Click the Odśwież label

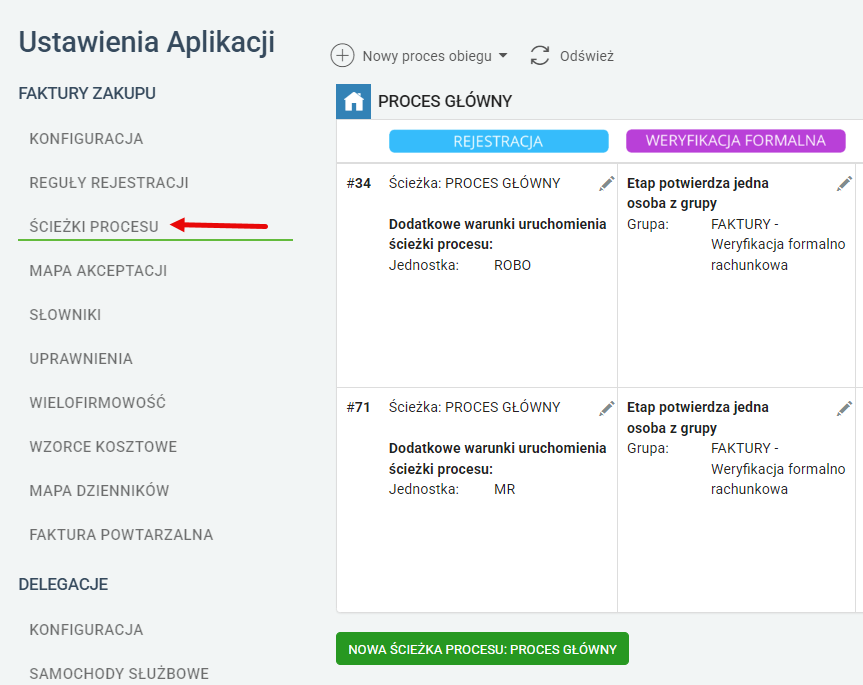(x=587, y=56)
